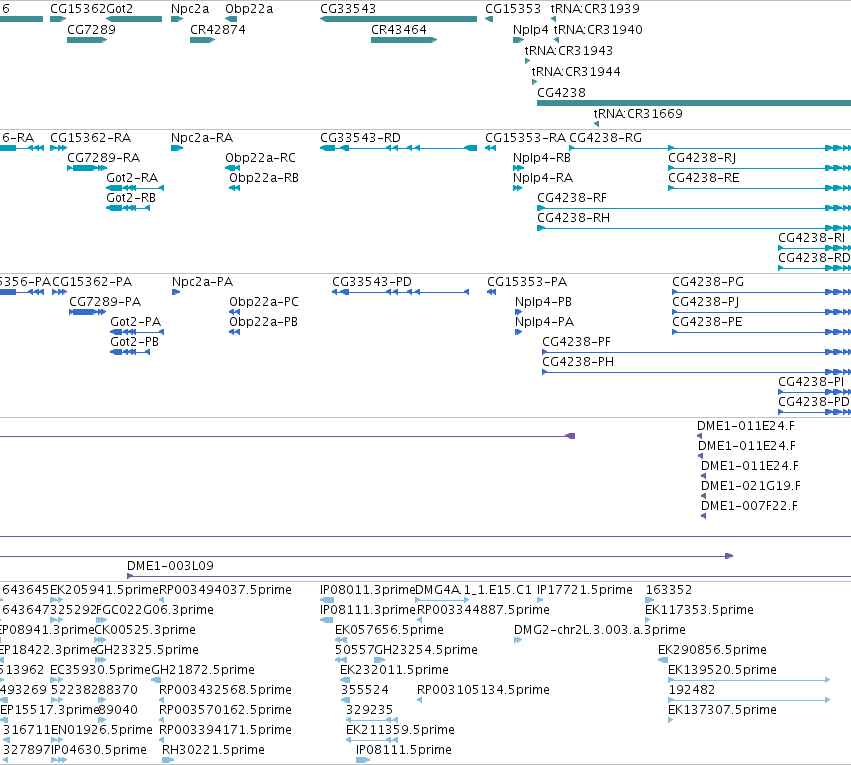Select the tRNA:CR31940 label
The width and height of the screenshot is (851, 765).
click(598, 30)
